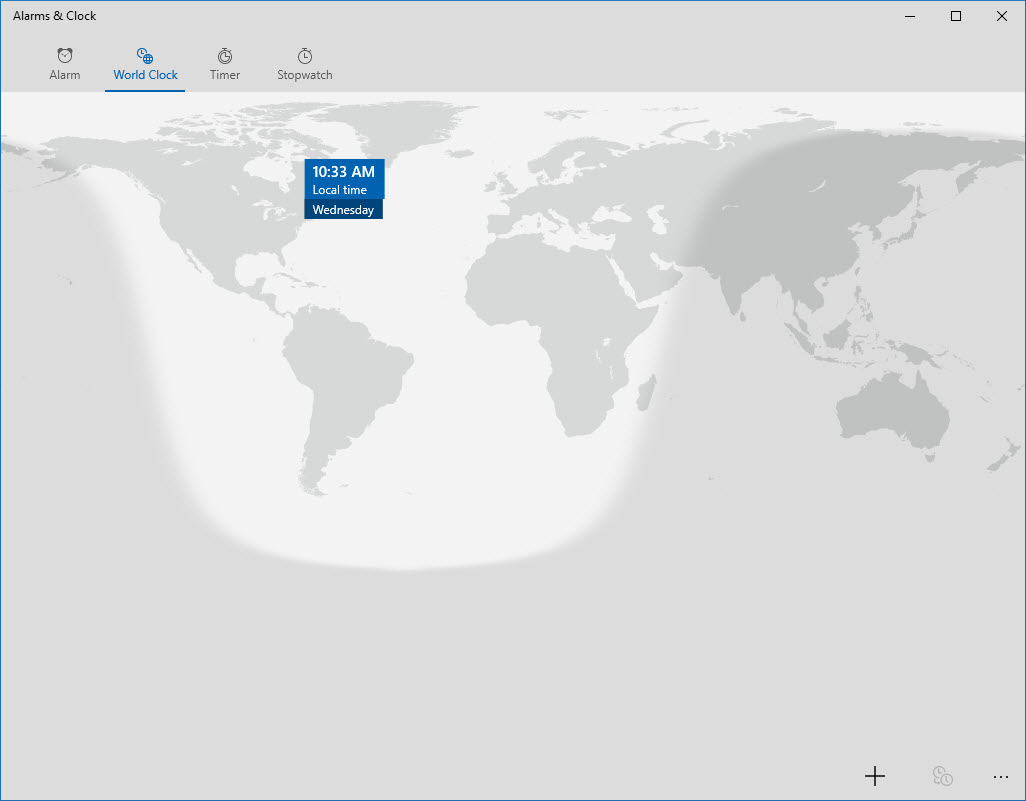
Task: Minimize the Alarms & Clock window
Action: point(910,16)
